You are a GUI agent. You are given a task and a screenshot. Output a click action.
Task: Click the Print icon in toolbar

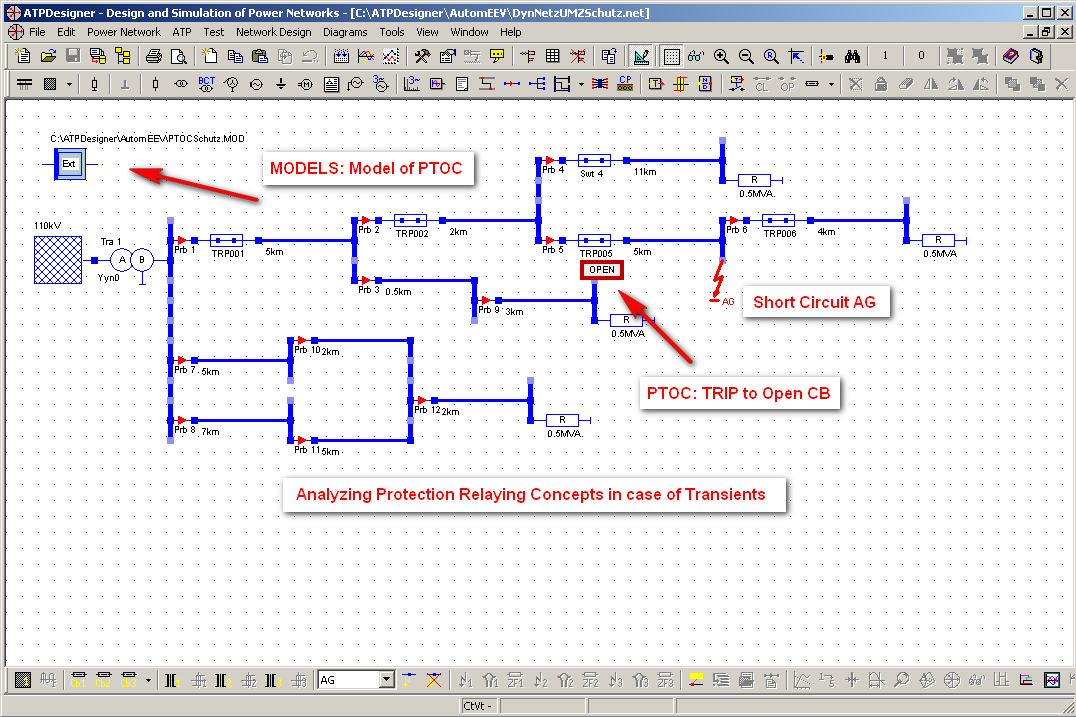[x=154, y=57]
